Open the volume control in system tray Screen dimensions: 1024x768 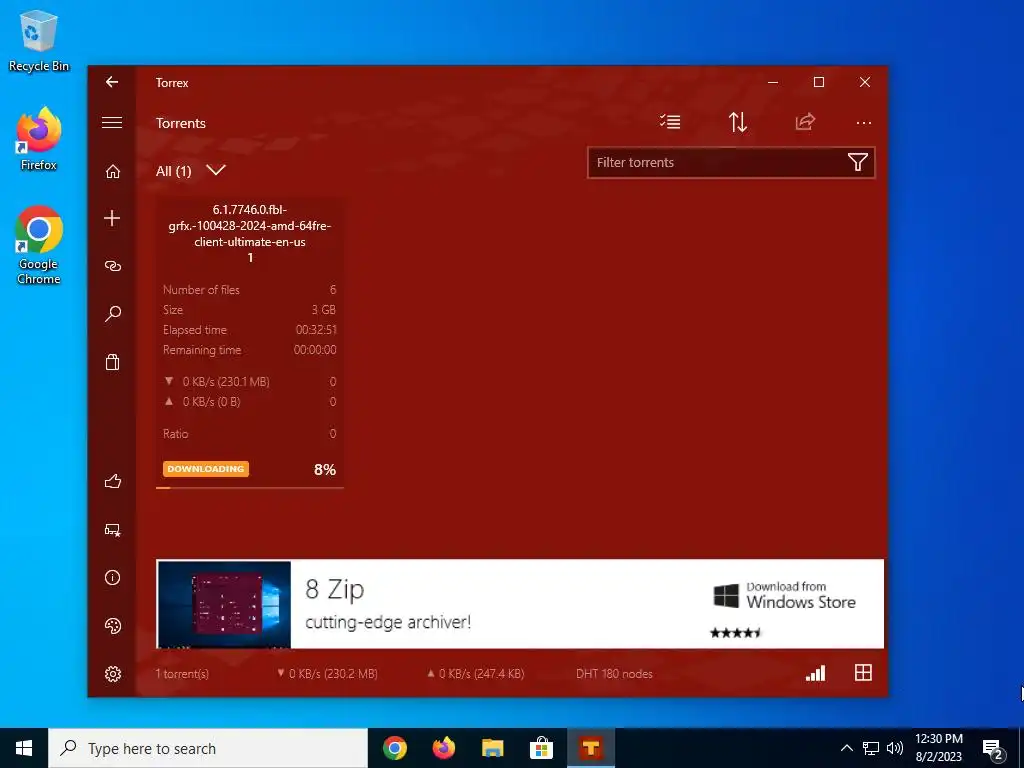coord(895,748)
